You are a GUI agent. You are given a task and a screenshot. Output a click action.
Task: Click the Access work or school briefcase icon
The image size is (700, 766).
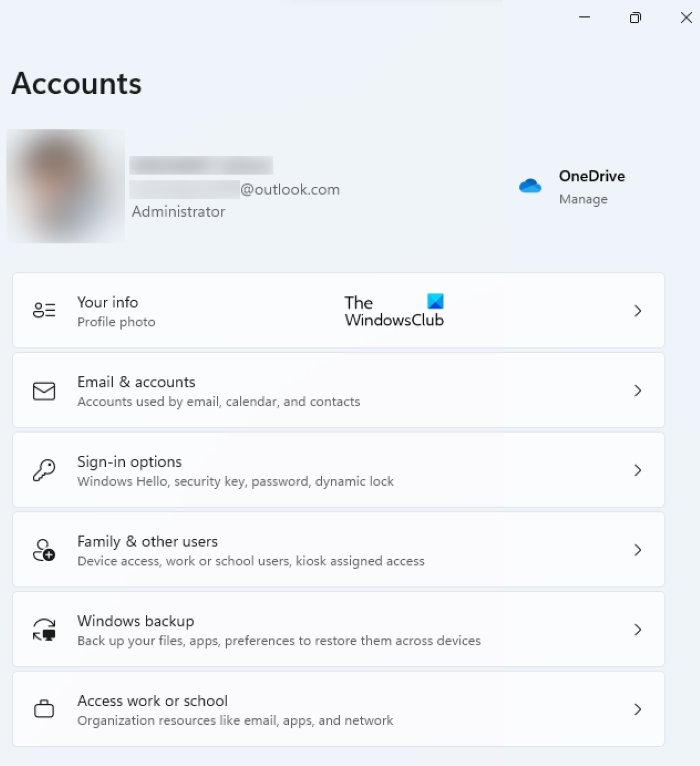[44, 710]
